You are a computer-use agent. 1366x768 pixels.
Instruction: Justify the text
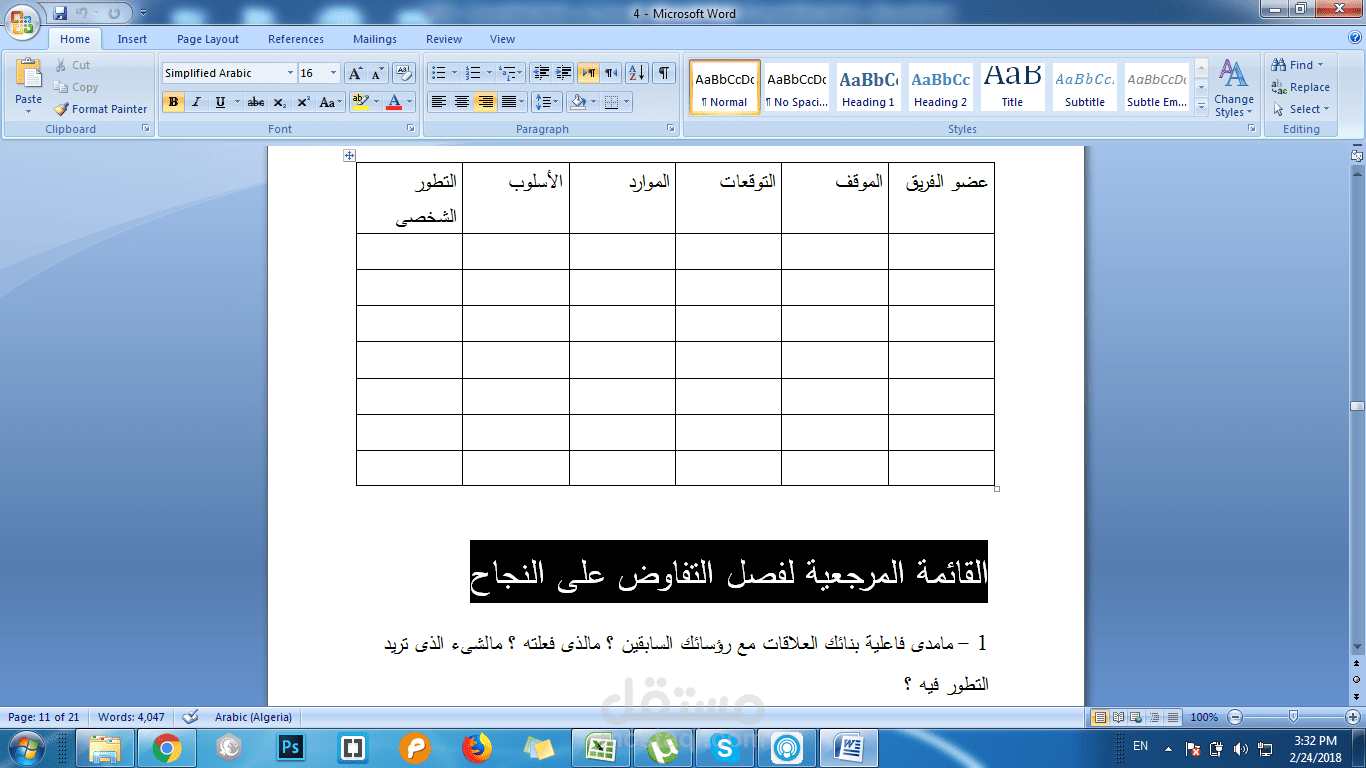click(508, 102)
